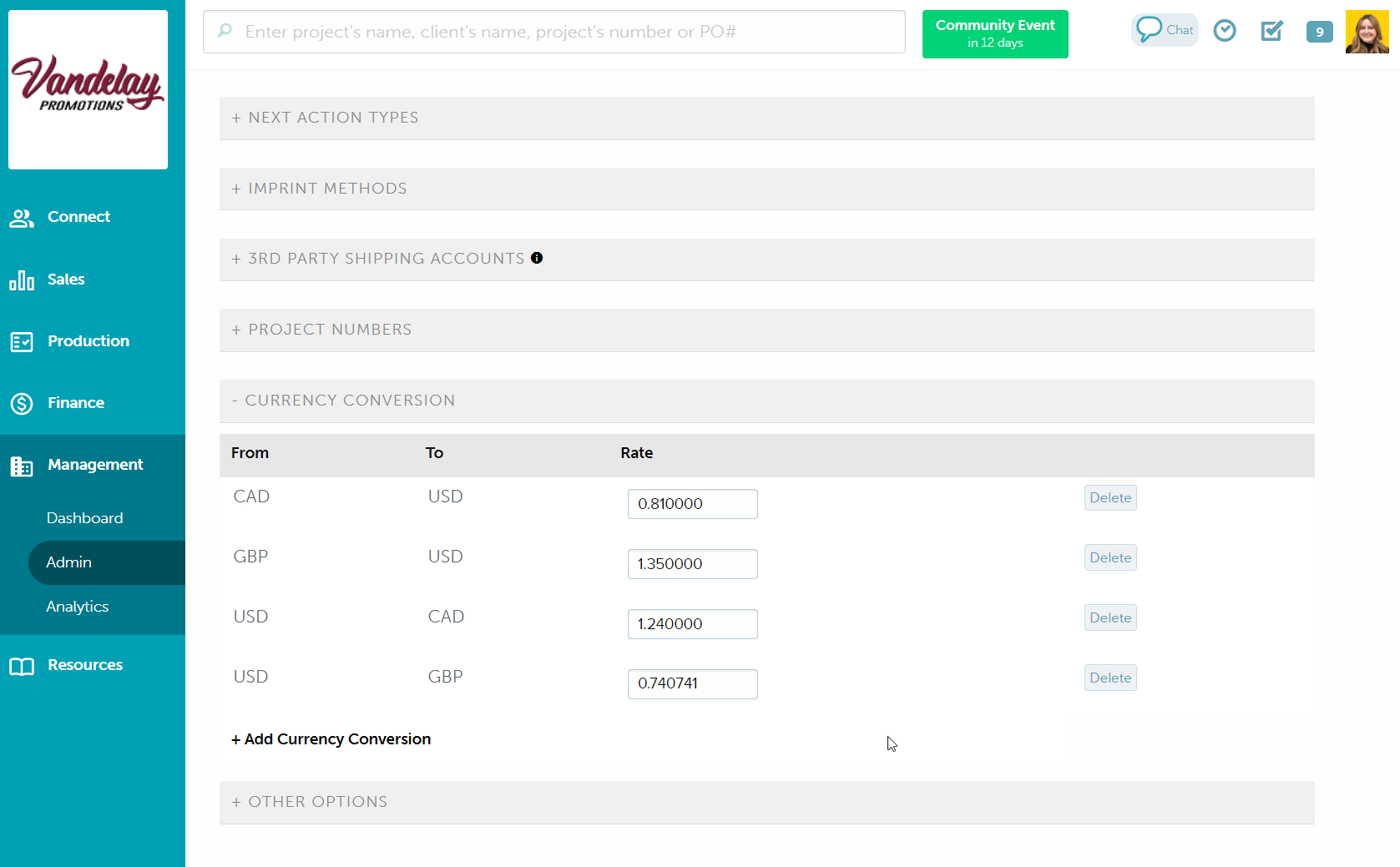Click the info icon beside 3rd Party Shipping Accounts

(537, 258)
